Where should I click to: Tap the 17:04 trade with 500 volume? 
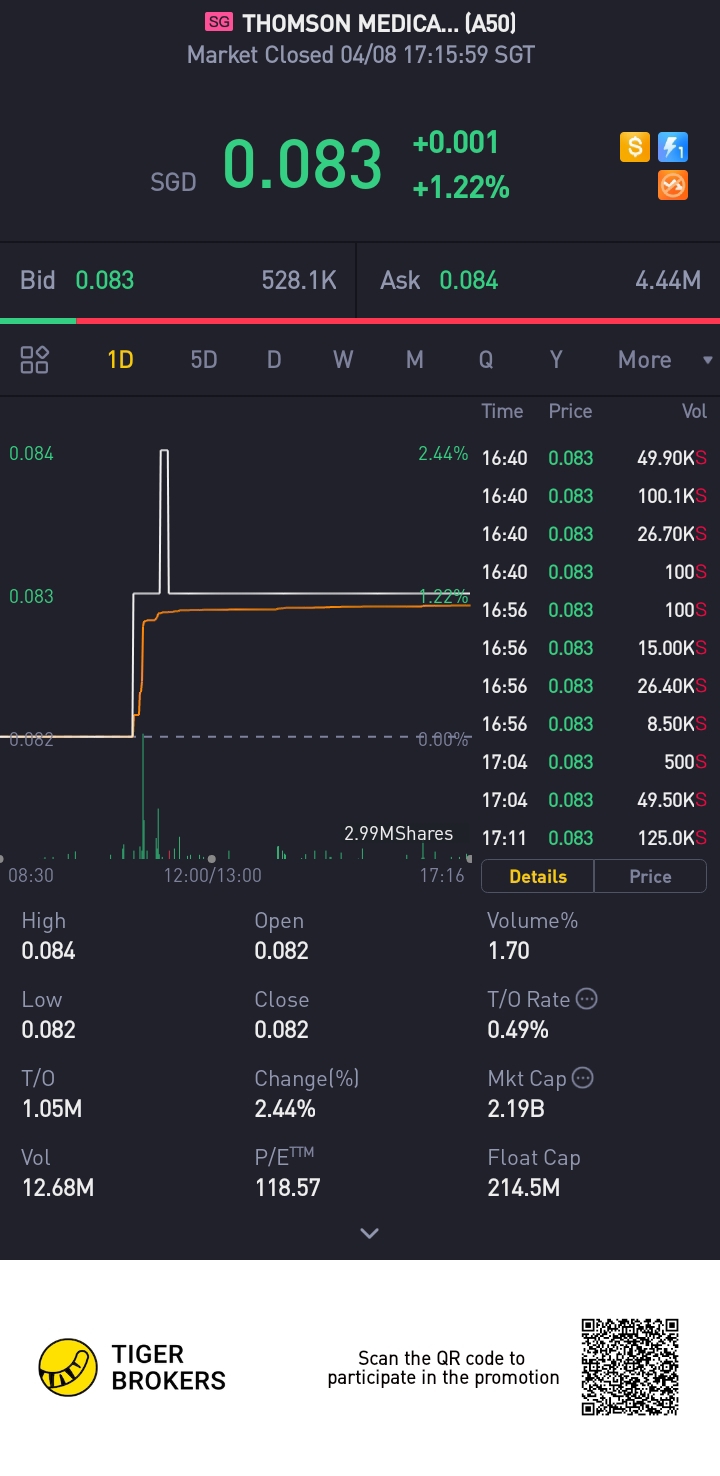[x=594, y=762]
